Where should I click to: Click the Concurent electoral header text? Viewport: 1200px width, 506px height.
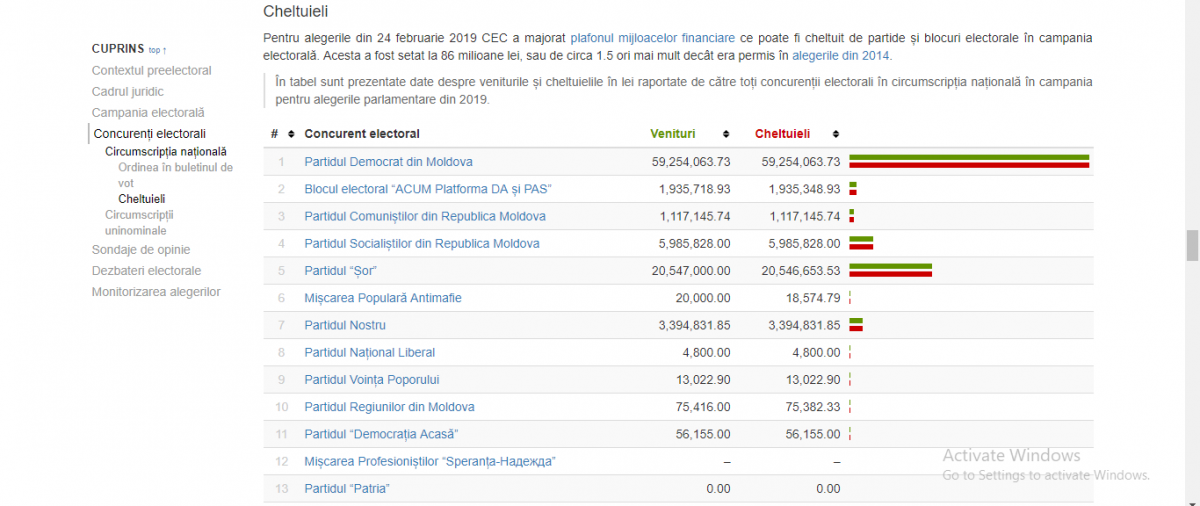tap(362, 134)
